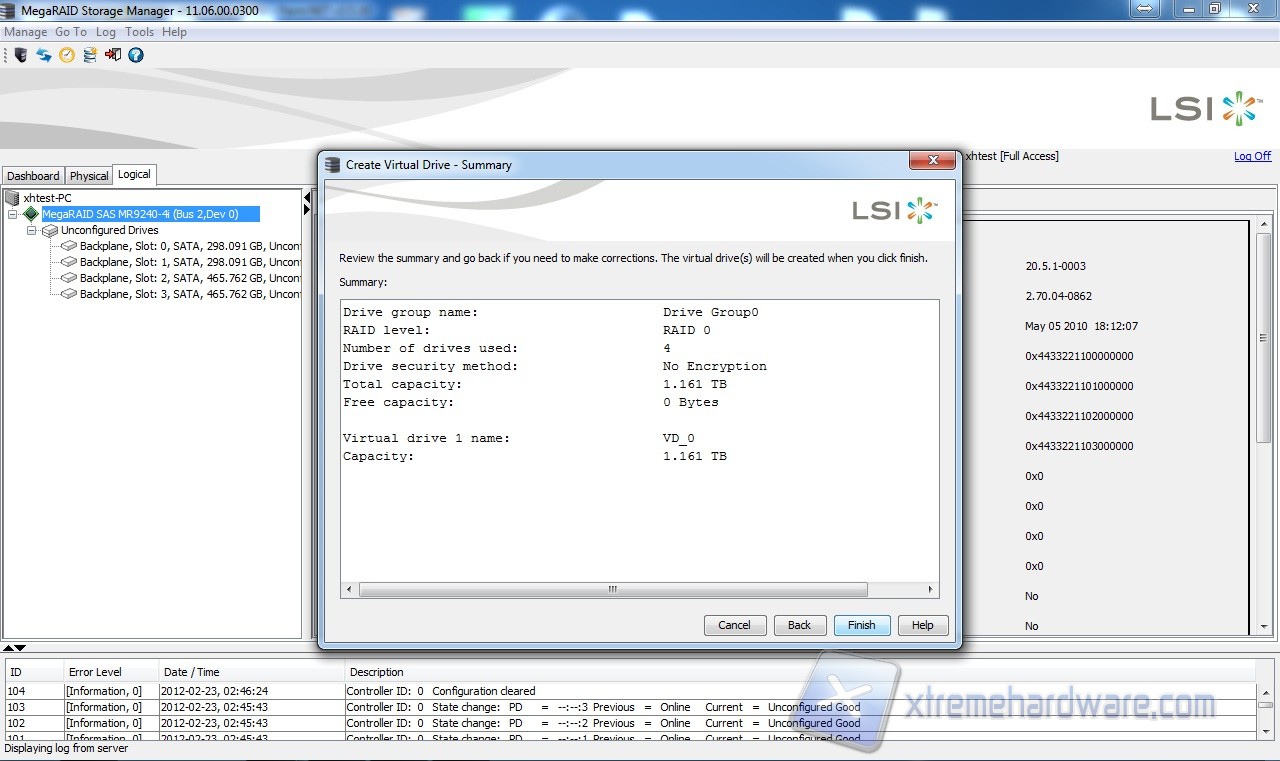Go Back in the Create Virtual Drive wizard
Screen dimensions: 1280x761
(799, 625)
